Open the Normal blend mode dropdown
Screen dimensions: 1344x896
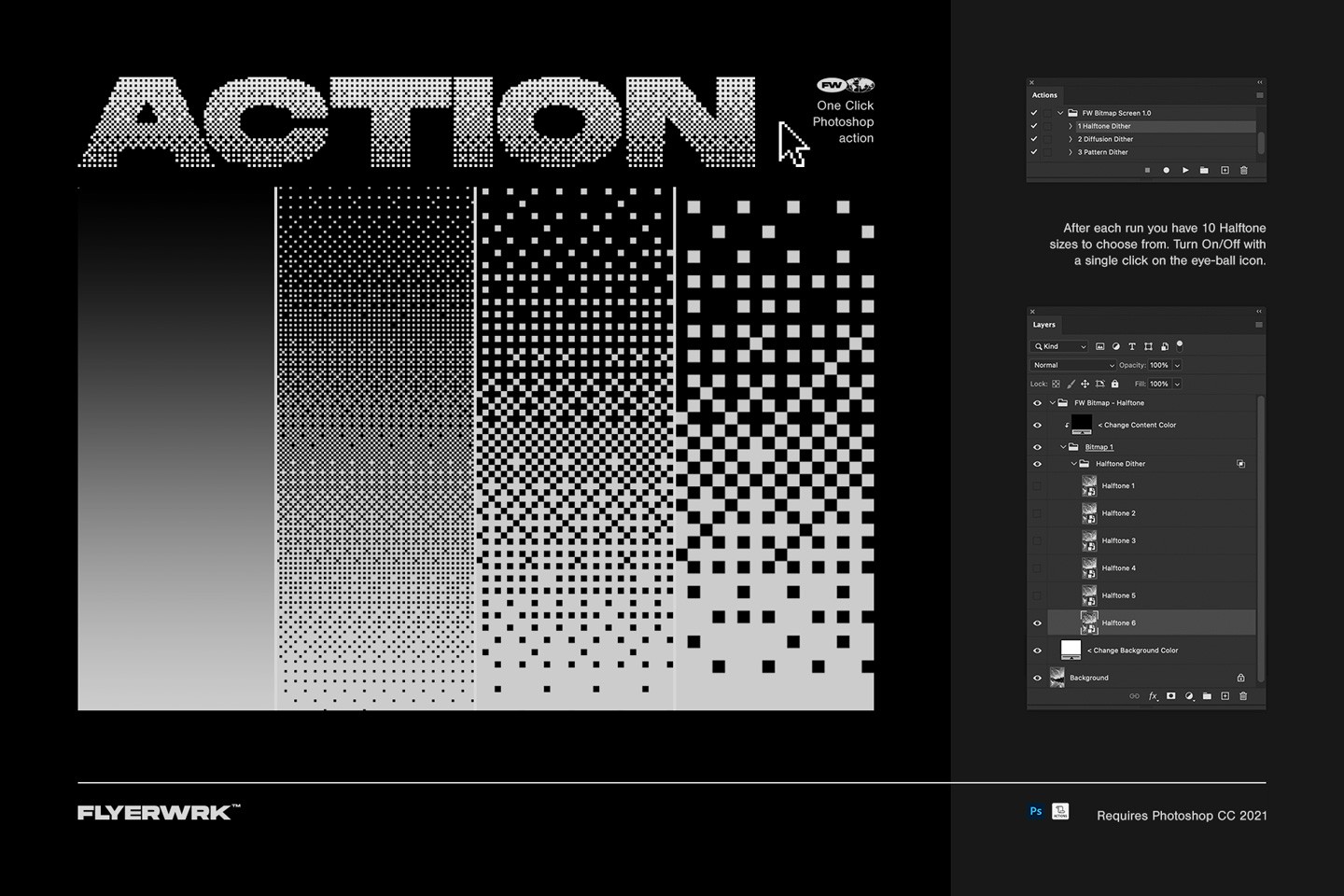1072,365
